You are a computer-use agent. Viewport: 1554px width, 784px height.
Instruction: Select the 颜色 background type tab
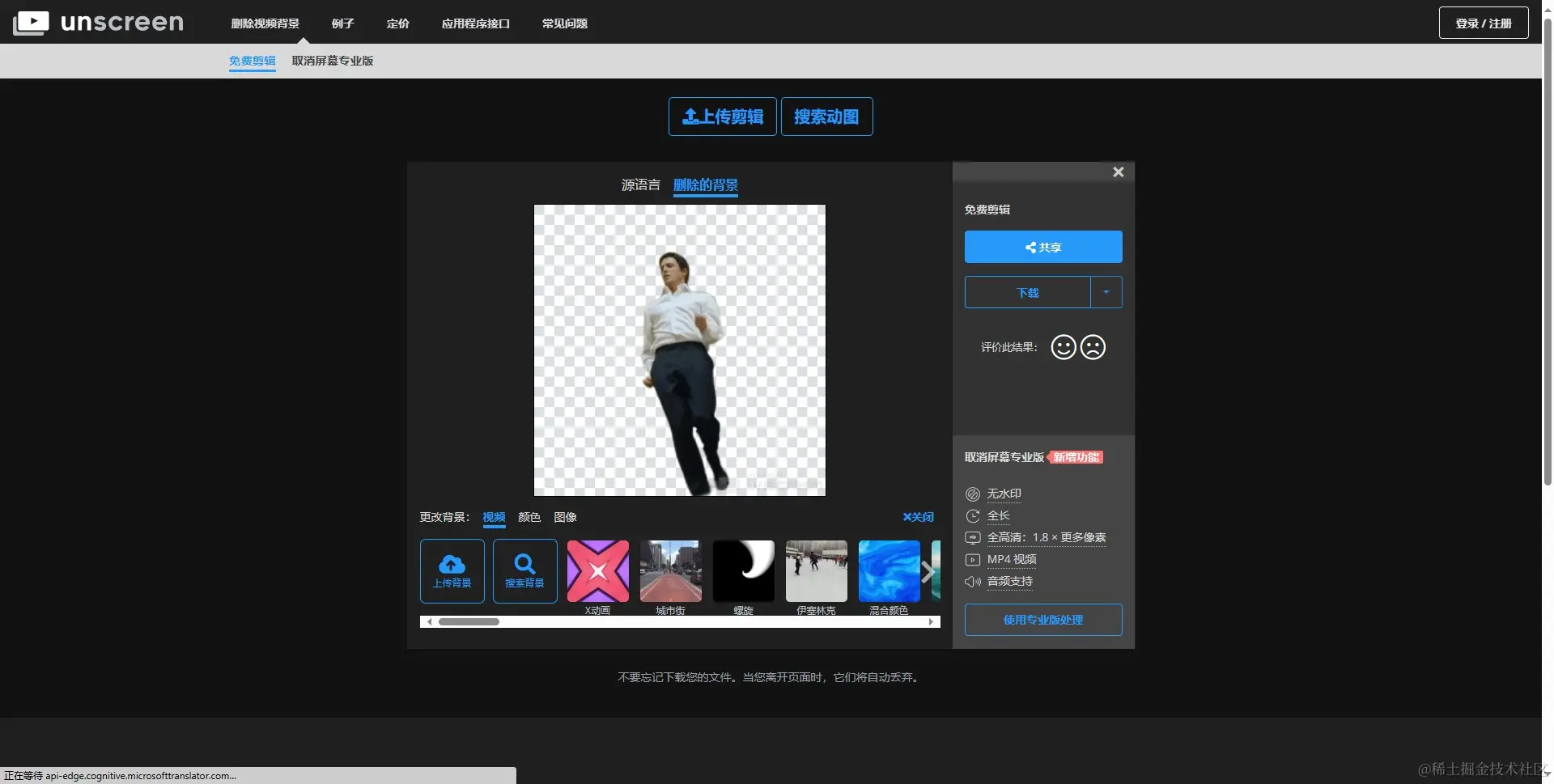coord(529,517)
